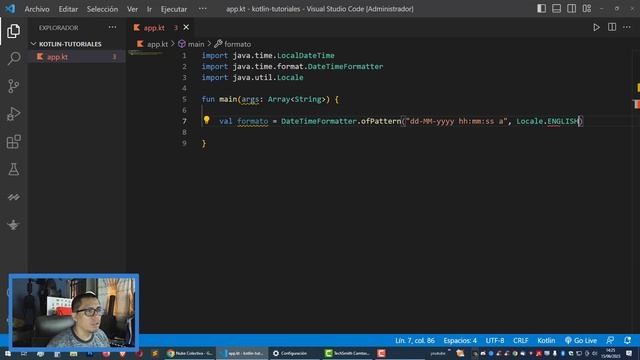Screen dimensions: 640x360
Task: Start Go Live server from status bar
Action: coord(581,340)
